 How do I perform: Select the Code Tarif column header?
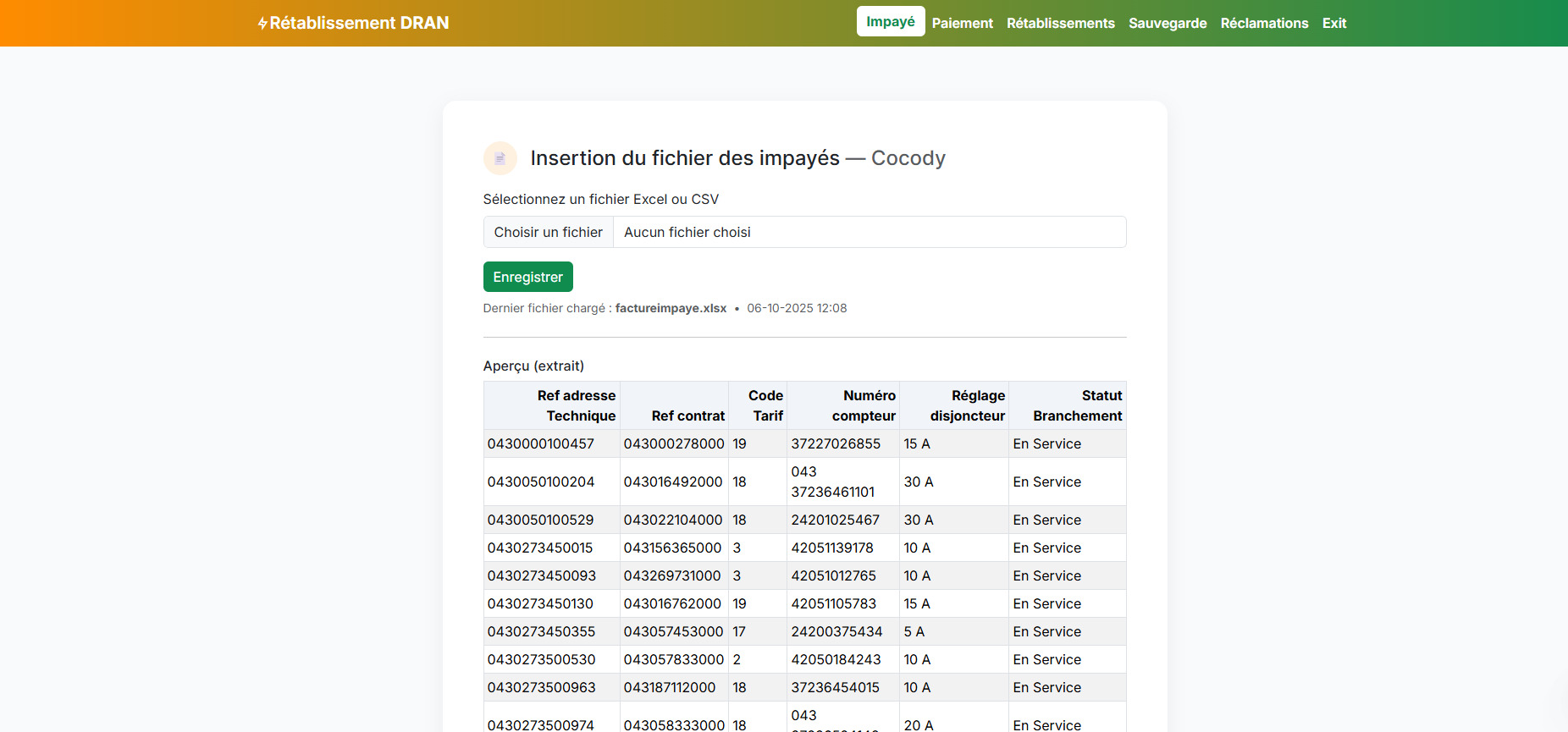coord(766,405)
